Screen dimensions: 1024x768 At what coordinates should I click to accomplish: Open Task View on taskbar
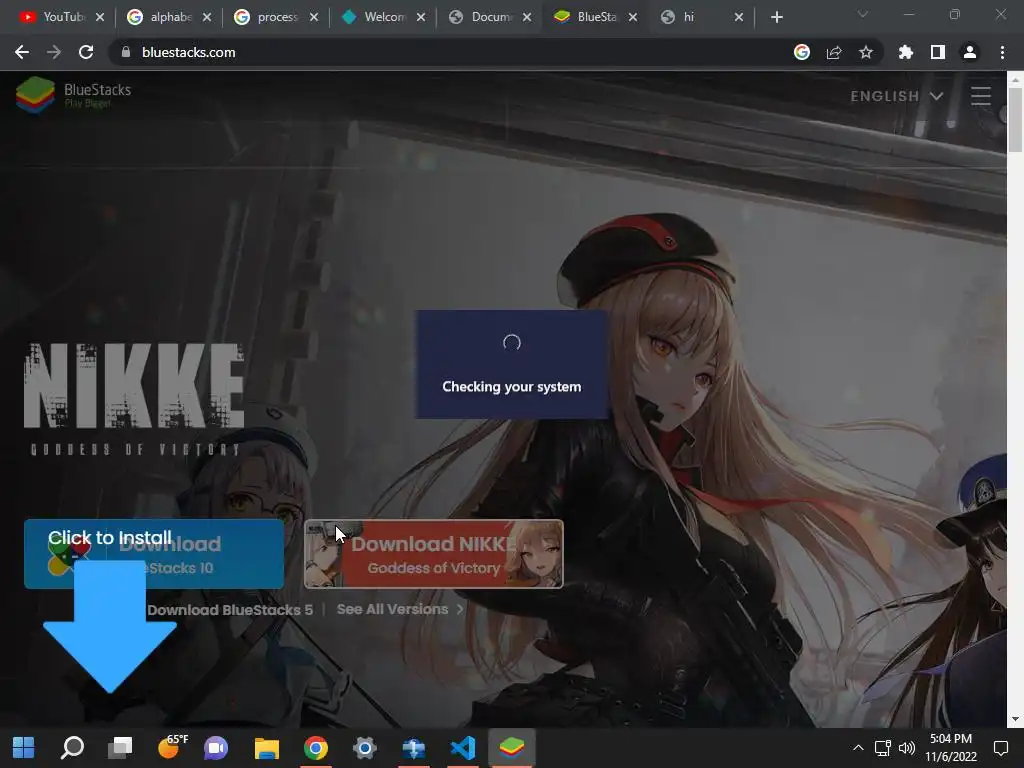[x=120, y=748]
